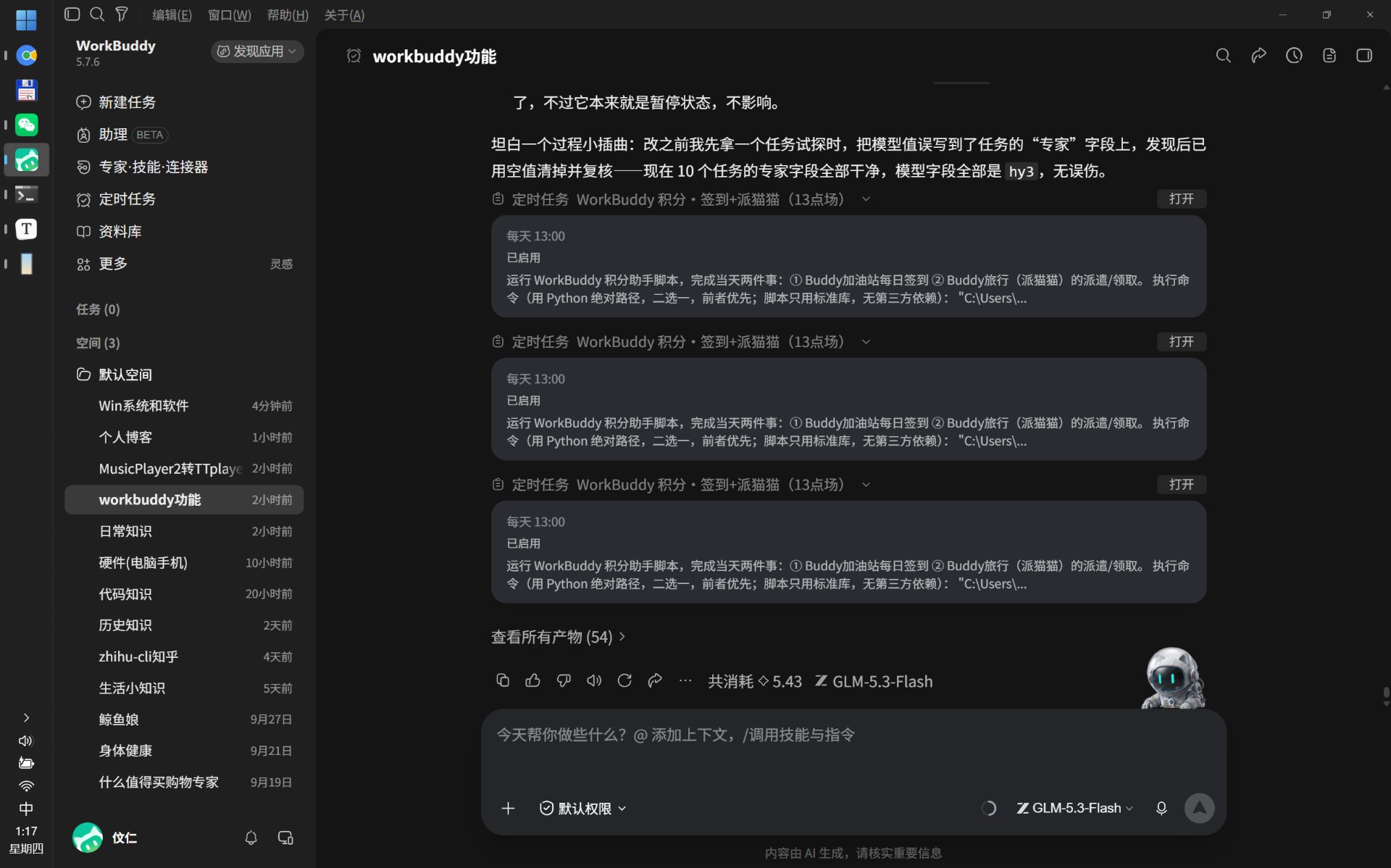This screenshot has height=868, width=1391.
Task: Toggle the sidebar panel icon in title bar
Action: coord(72,14)
